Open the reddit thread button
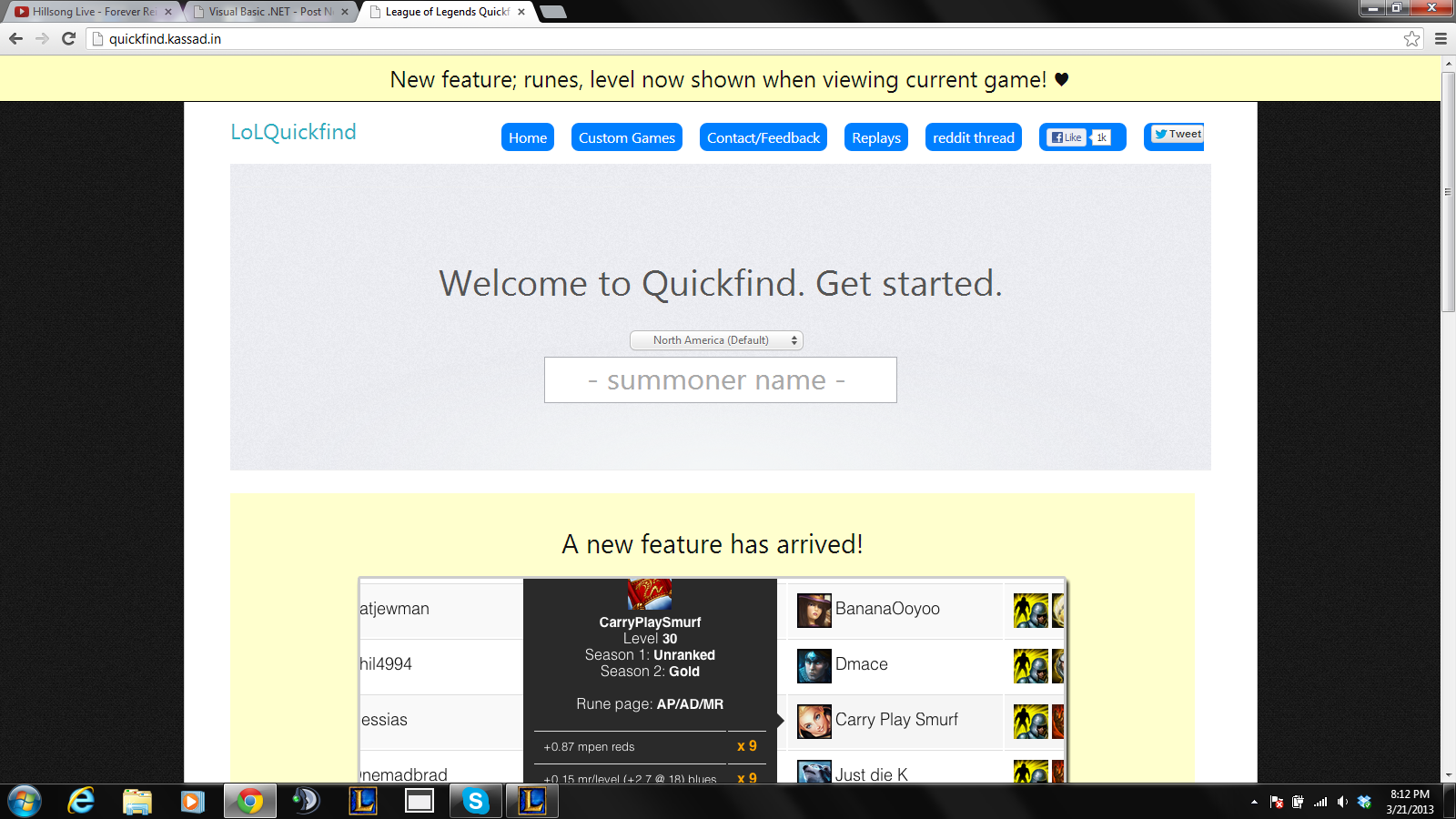This screenshot has width=1456, height=819. [974, 137]
